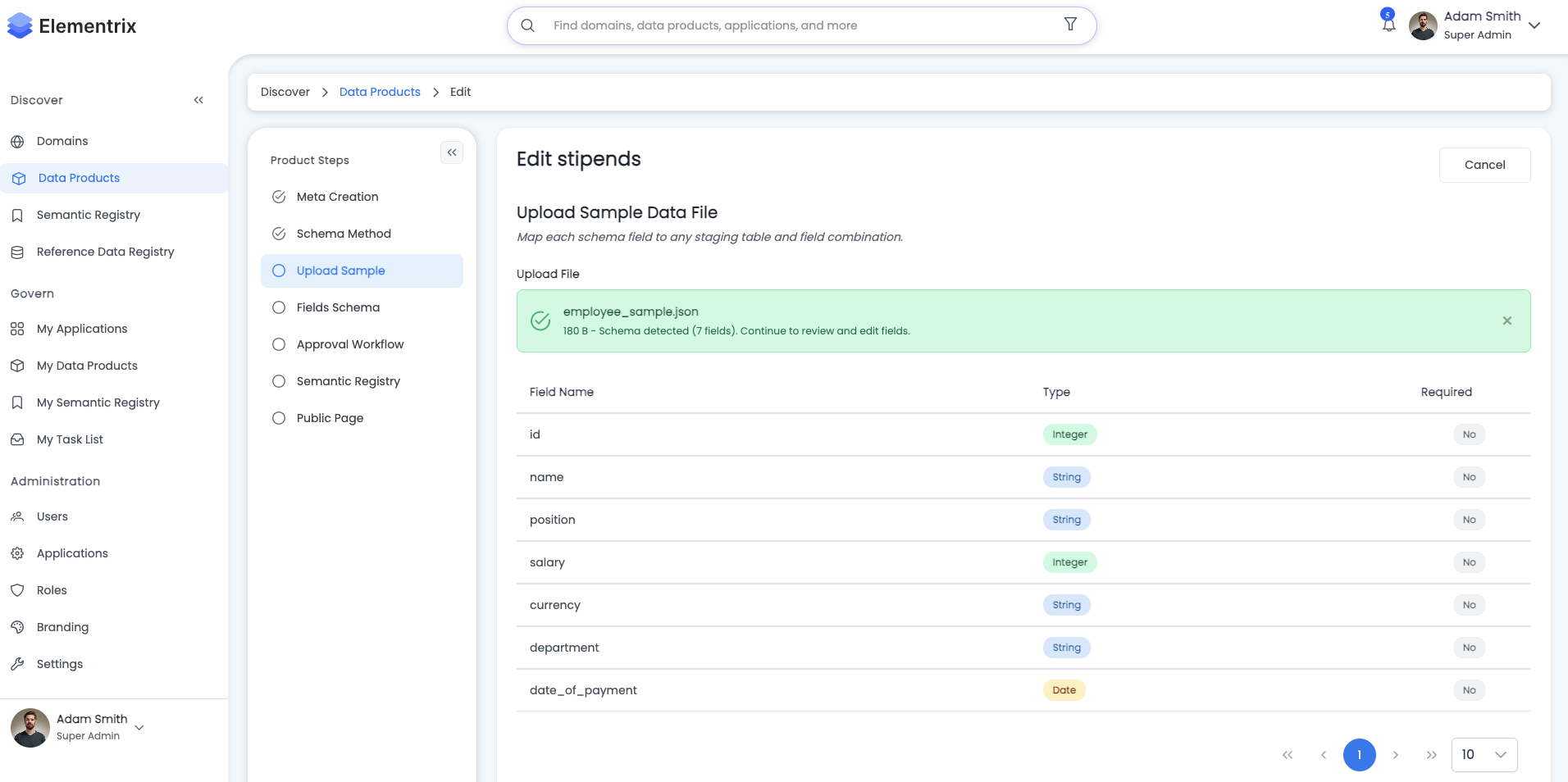Open the page size dropdown showing 10
This screenshot has width=1568, height=782.
click(x=1484, y=755)
